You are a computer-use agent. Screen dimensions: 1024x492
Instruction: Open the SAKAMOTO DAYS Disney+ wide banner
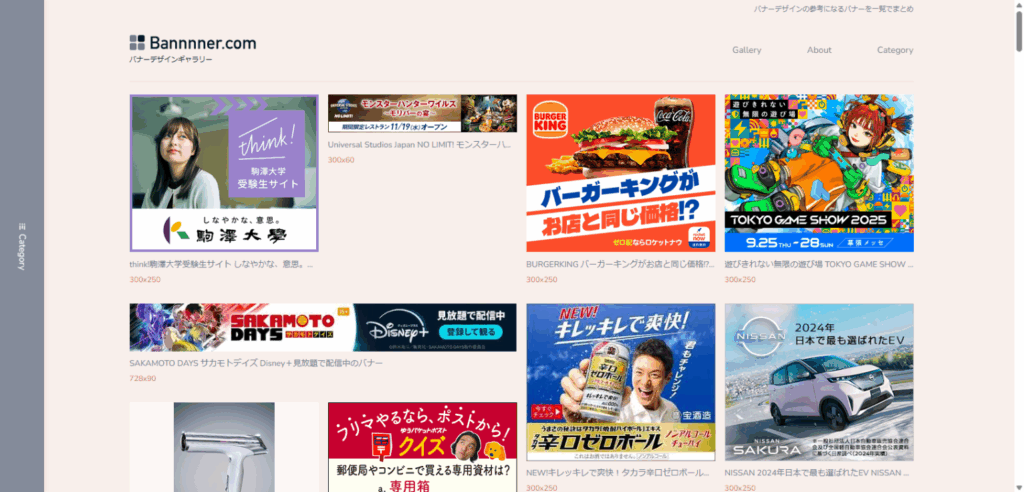323,328
